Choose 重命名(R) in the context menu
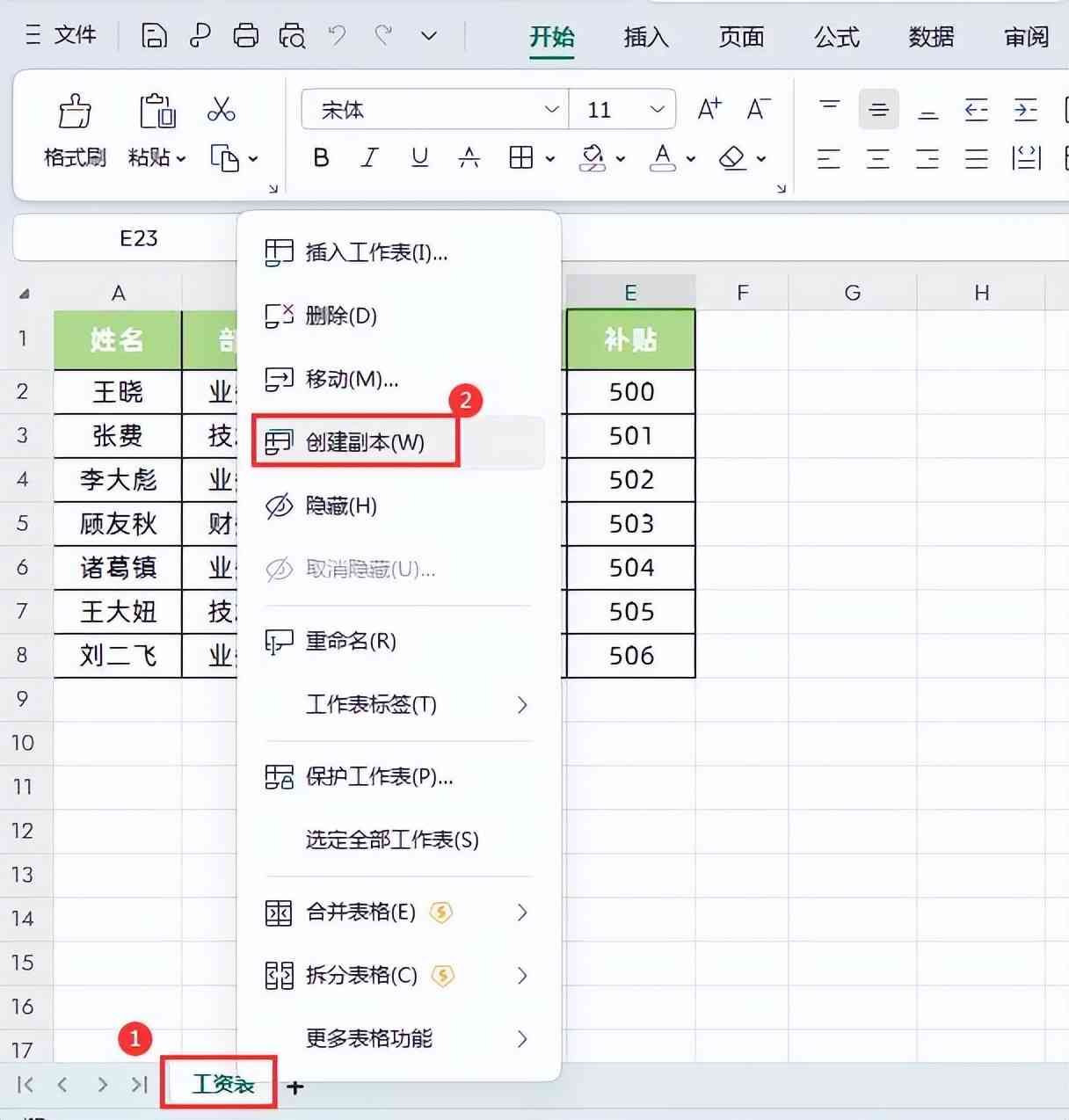The height and width of the screenshot is (1120, 1069). click(x=351, y=642)
